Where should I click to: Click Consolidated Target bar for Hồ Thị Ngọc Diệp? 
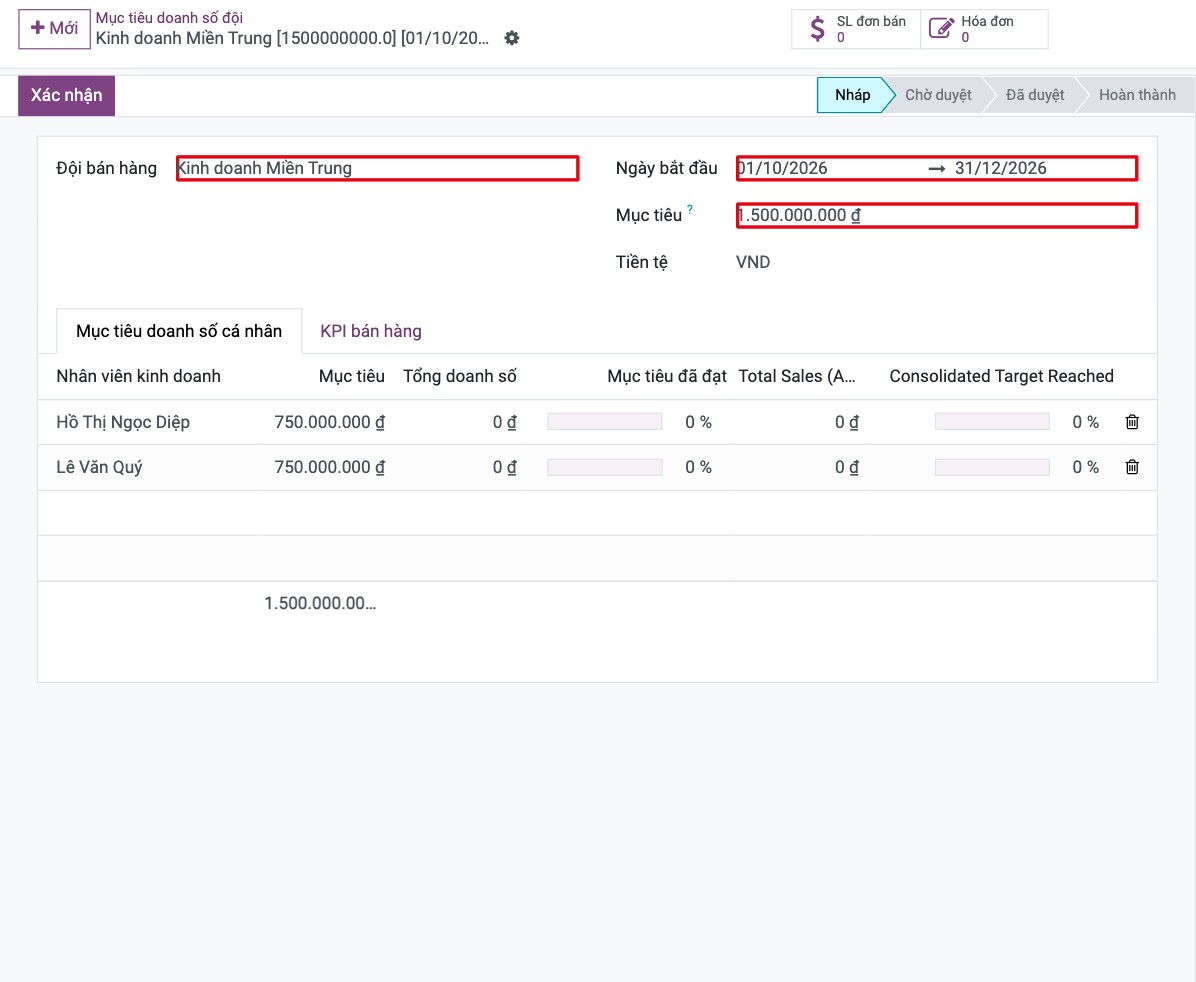pyautogui.click(x=992, y=422)
